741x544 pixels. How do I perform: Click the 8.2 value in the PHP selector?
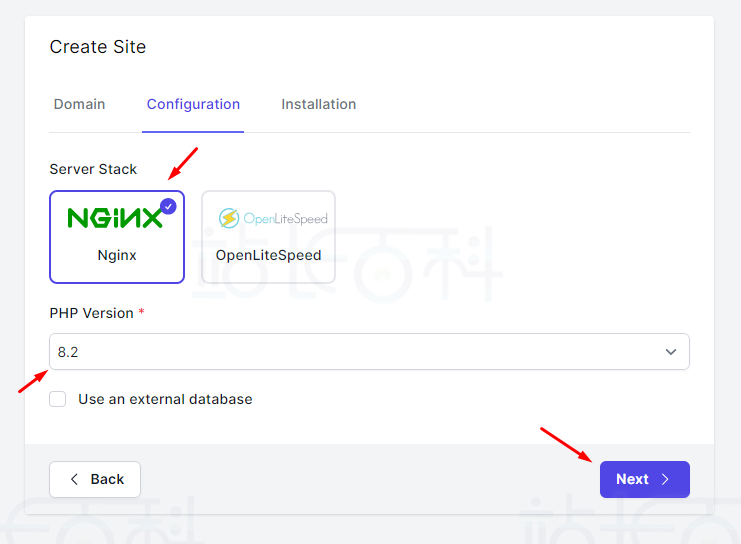click(68, 352)
